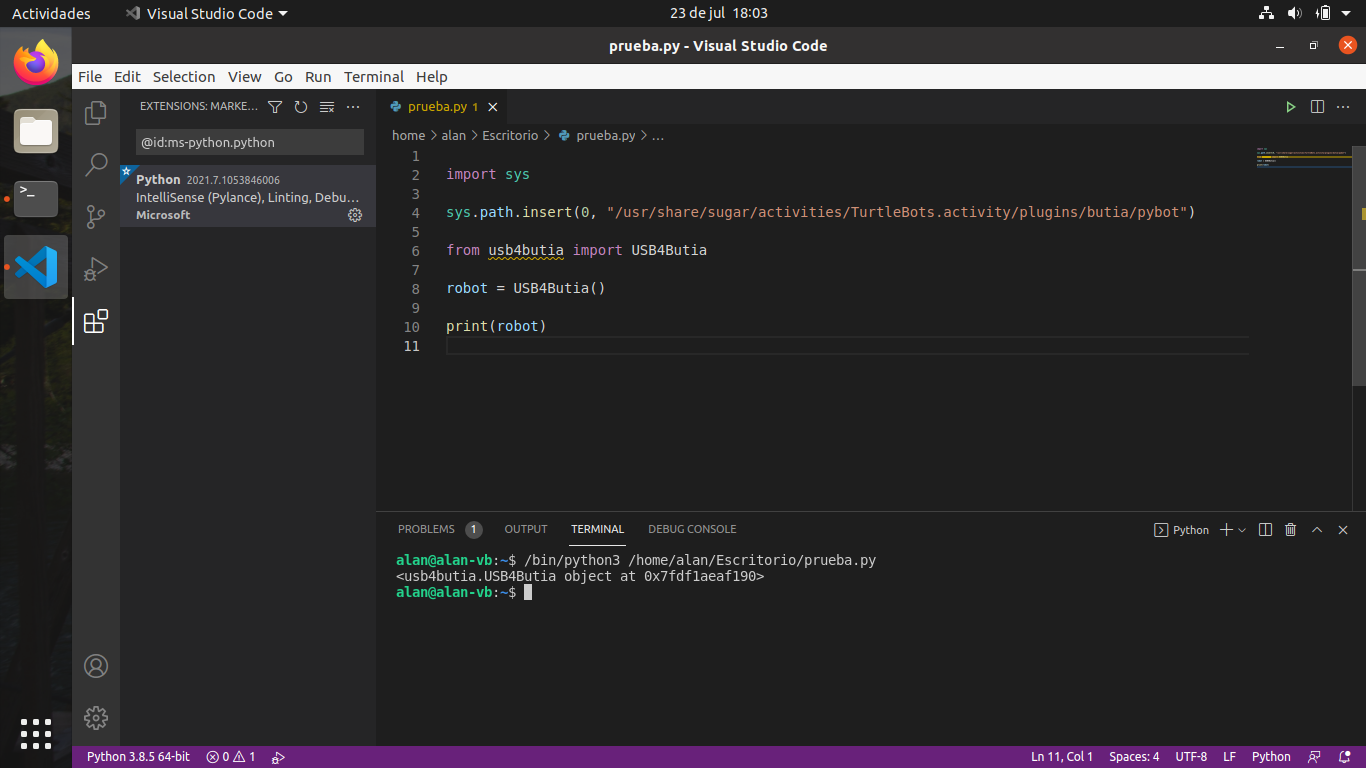Select the Python extension list entry

pos(248,196)
